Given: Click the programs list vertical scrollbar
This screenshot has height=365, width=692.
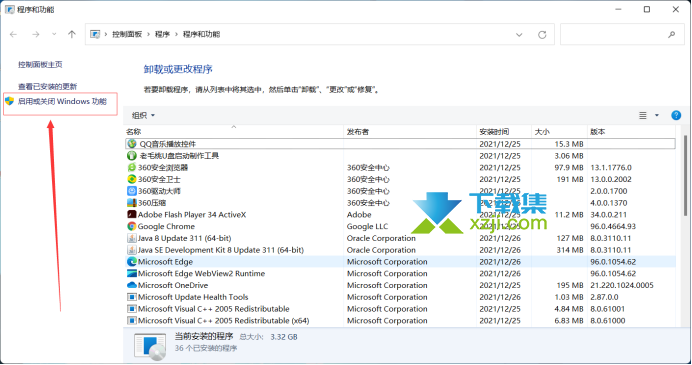Looking at the screenshot, I should click(x=685, y=177).
